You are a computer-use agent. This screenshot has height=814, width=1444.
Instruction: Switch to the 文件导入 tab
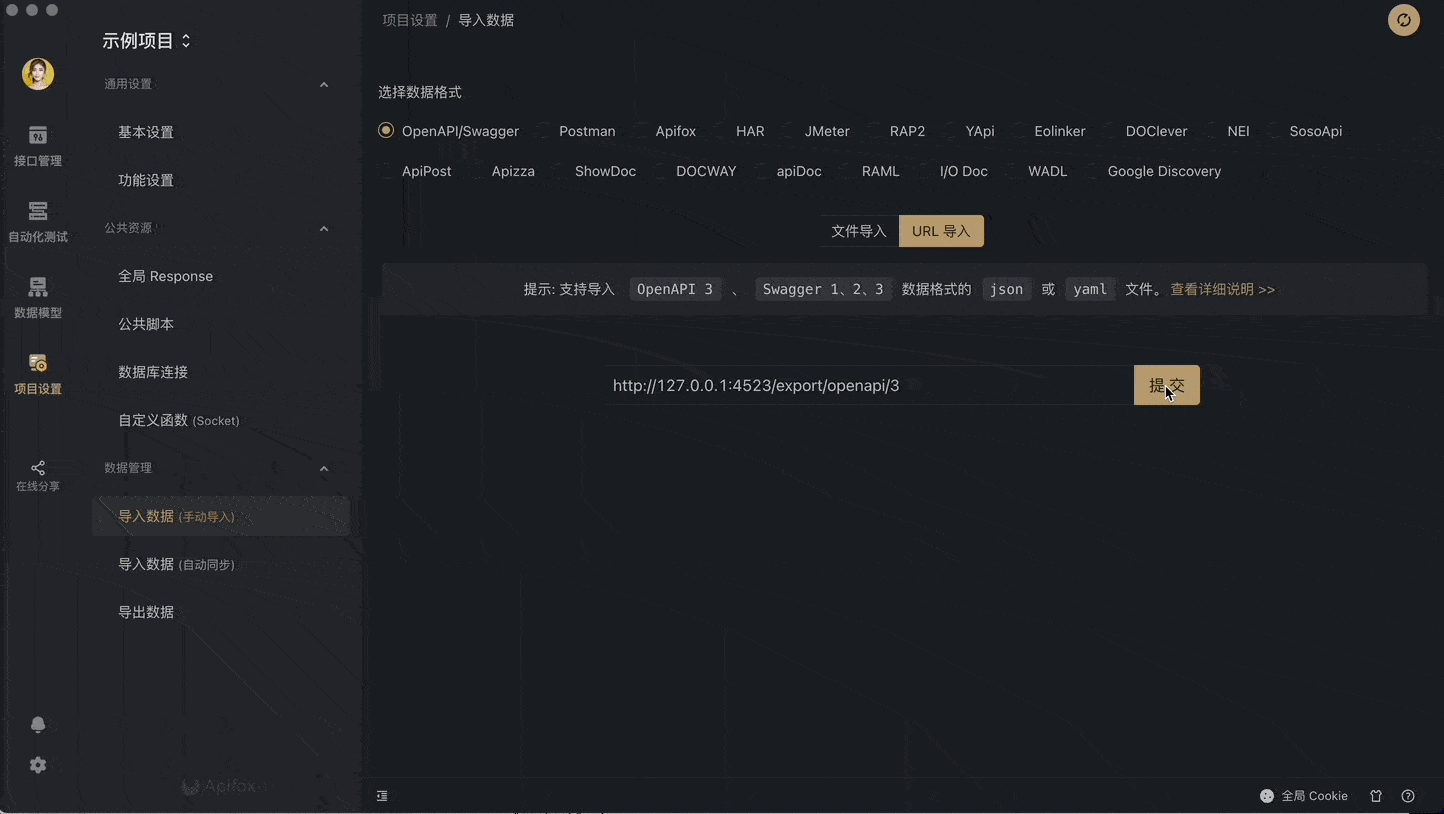859,231
